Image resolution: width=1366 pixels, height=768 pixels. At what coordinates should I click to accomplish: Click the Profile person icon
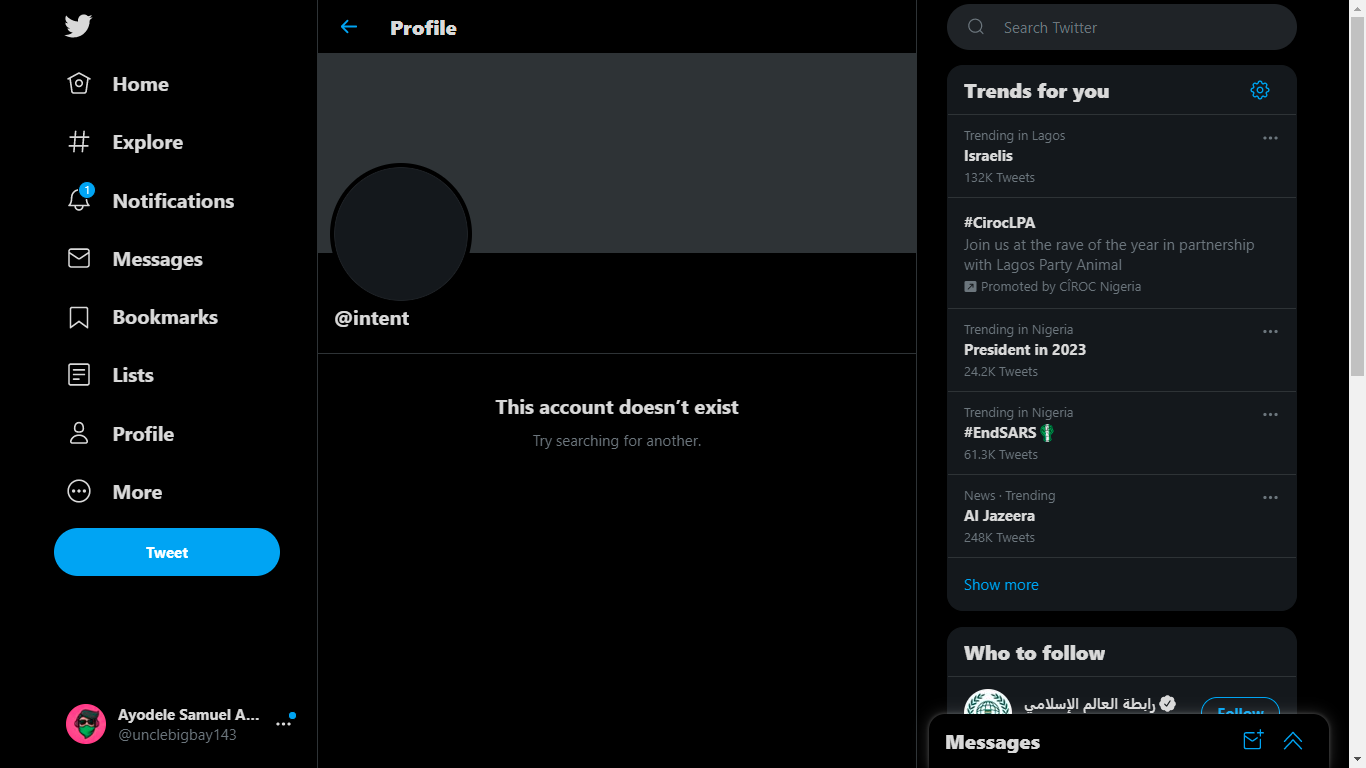(79, 434)
